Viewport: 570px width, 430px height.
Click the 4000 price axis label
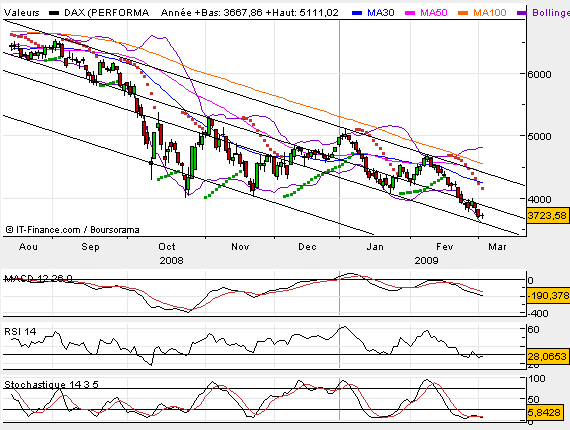click(x=539, y=199)
